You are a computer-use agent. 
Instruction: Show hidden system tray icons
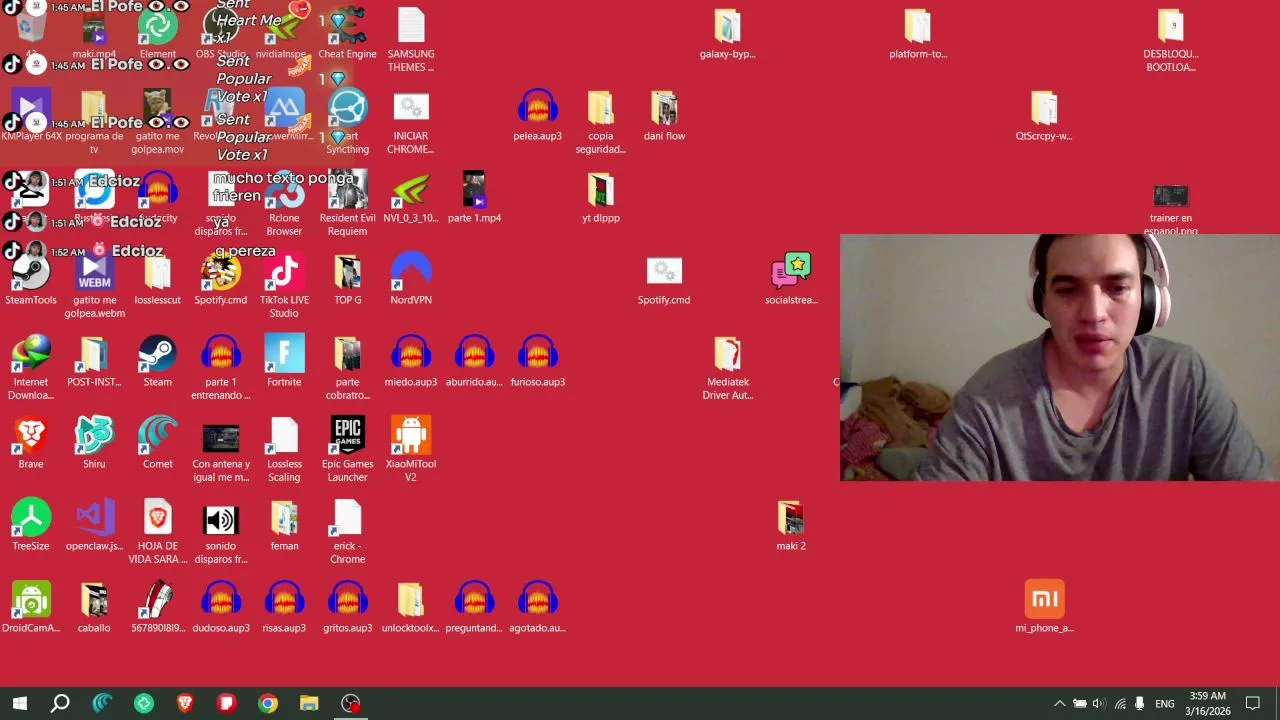(x=1060, y=703)
